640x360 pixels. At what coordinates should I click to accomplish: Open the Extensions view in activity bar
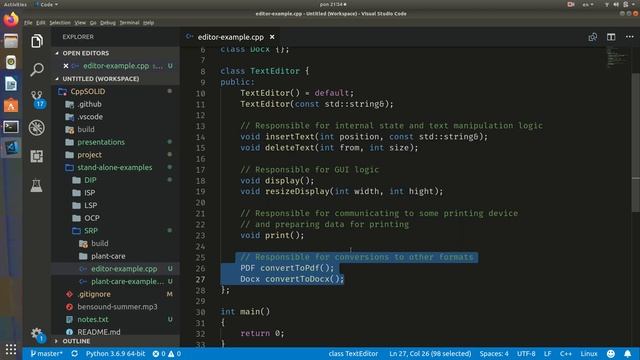tap(37, 156)
